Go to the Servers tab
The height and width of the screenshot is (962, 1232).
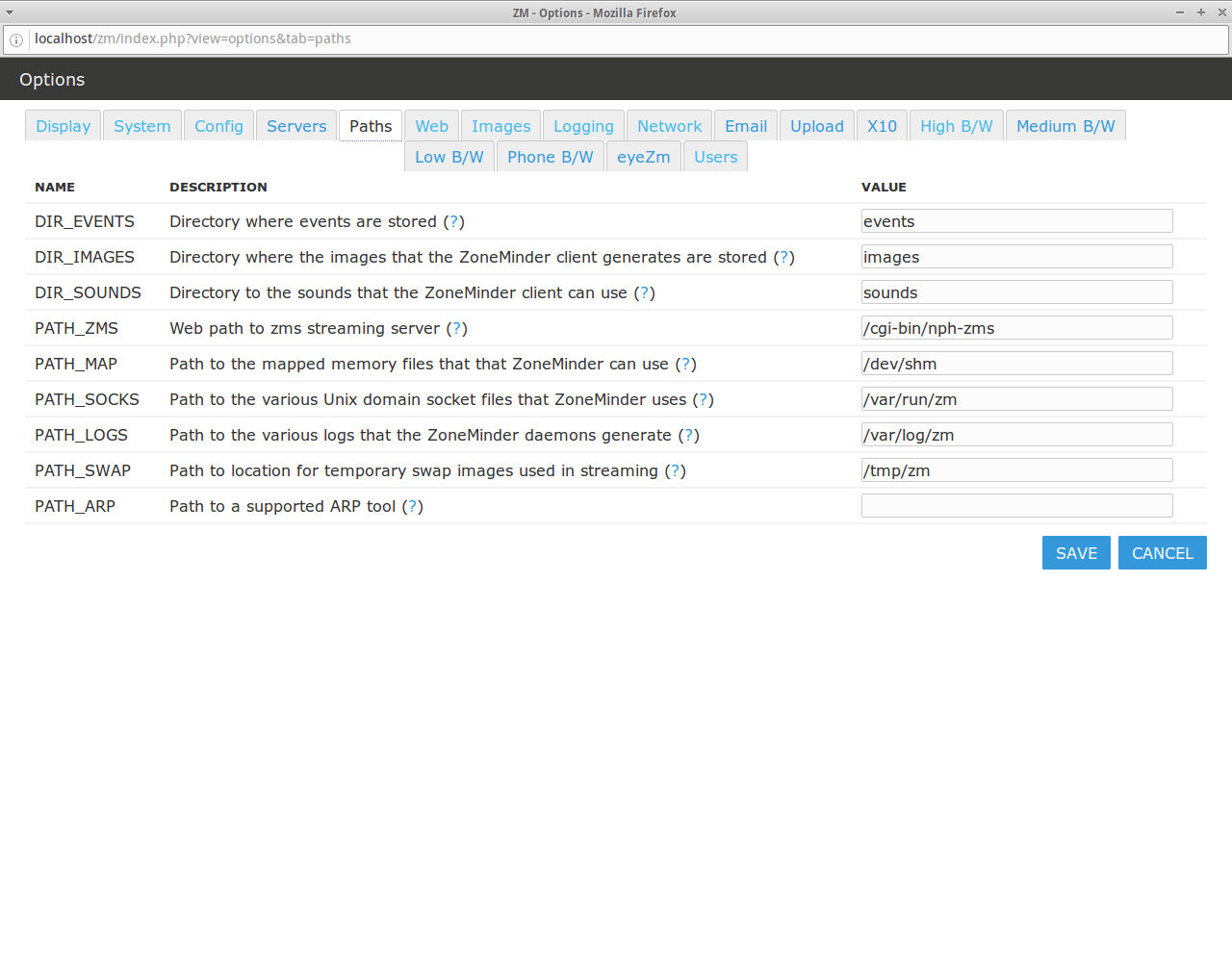point(296,126)
